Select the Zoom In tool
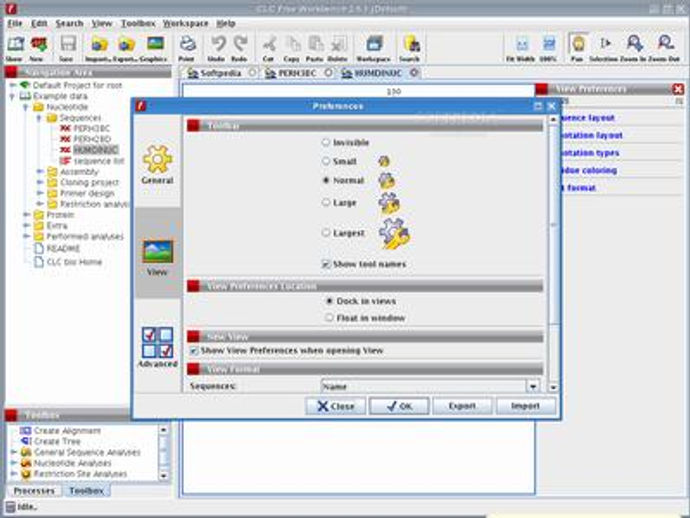The image size is (690, 518). click(x=634, y=48)
